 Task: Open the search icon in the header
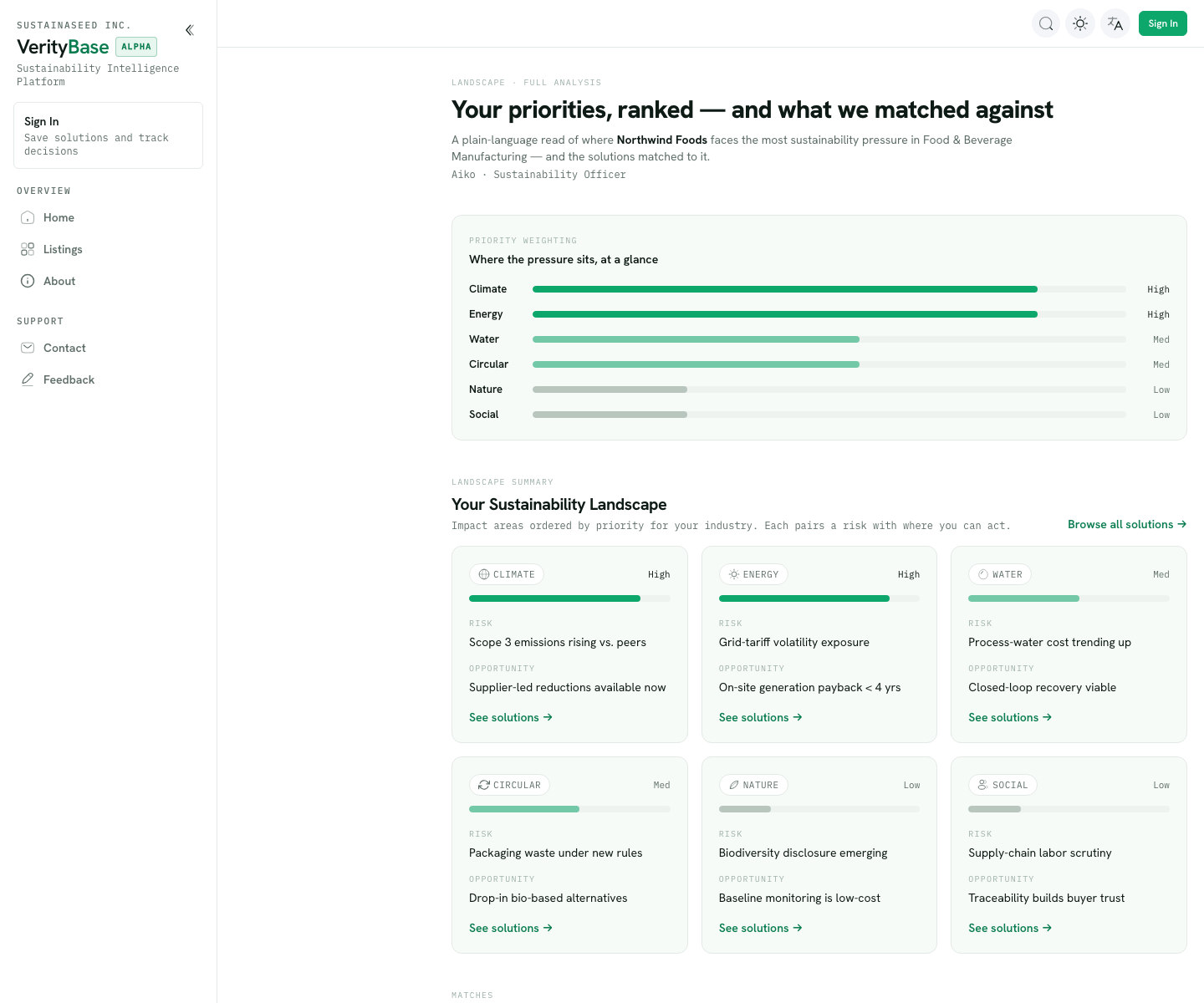[1046, 23]
